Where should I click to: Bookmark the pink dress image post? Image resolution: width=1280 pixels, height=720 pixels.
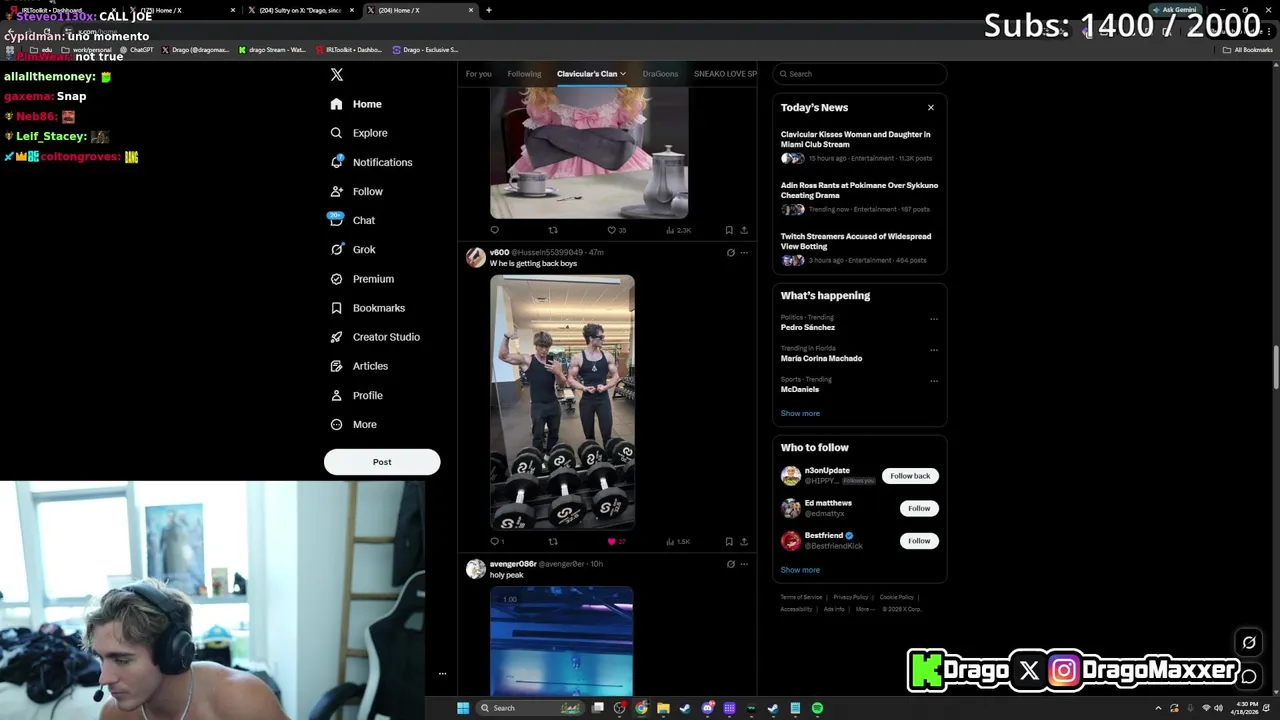pyautogui.click(x=728, y=230)
